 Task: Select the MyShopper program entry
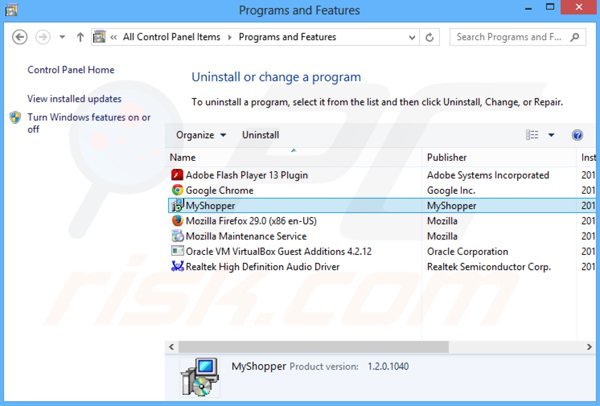[382, 205]
